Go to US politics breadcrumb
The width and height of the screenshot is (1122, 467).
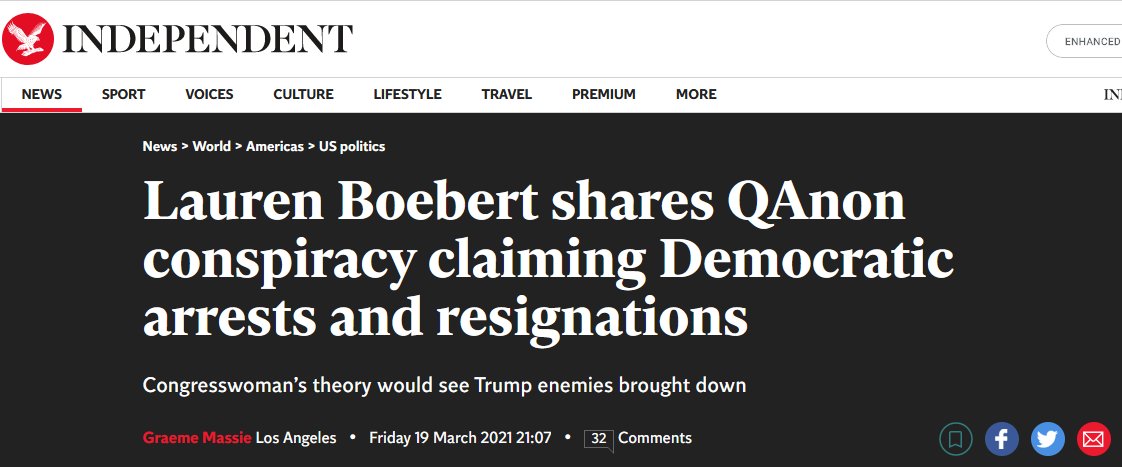(352, 146)
